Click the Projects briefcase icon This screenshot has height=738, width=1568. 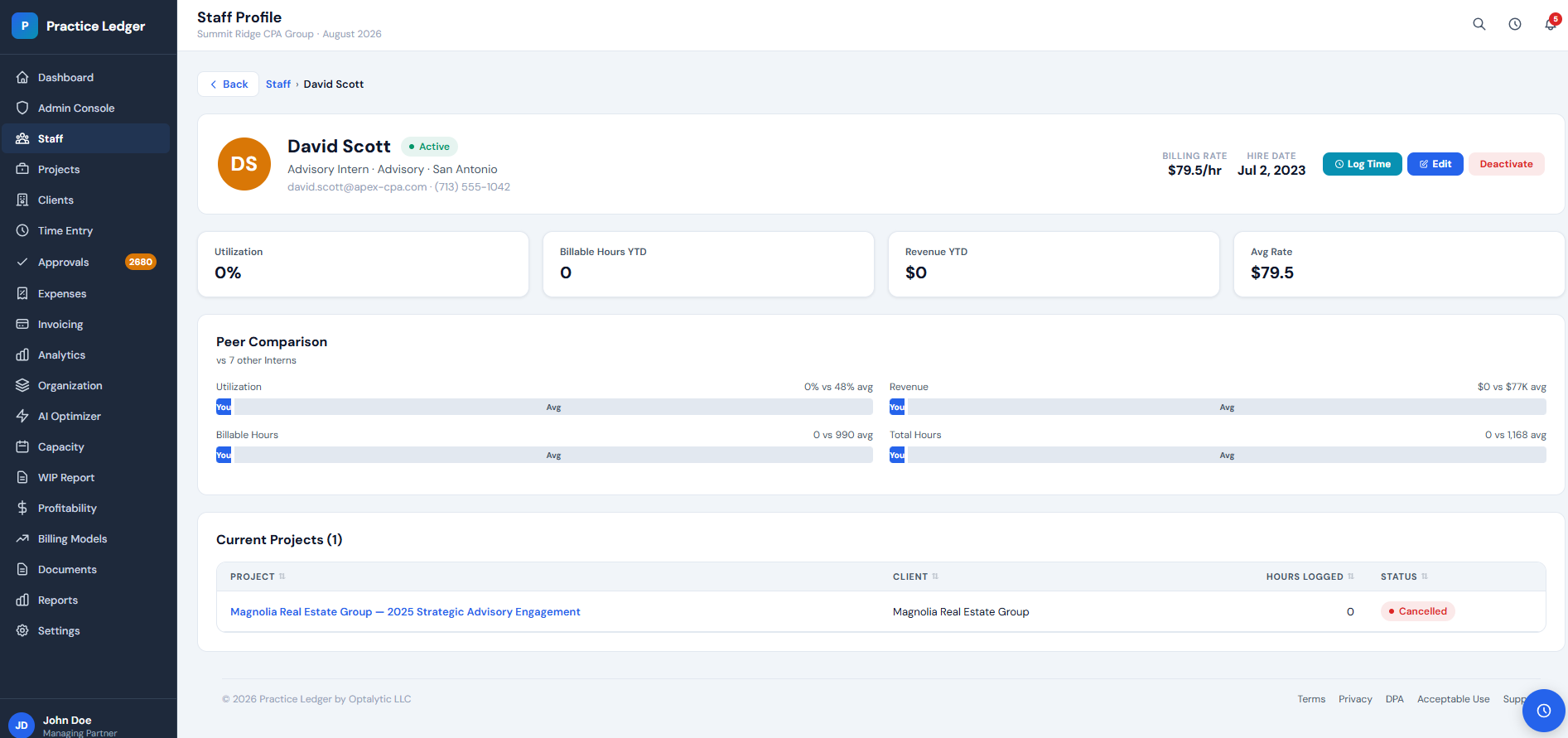point(22,169)
